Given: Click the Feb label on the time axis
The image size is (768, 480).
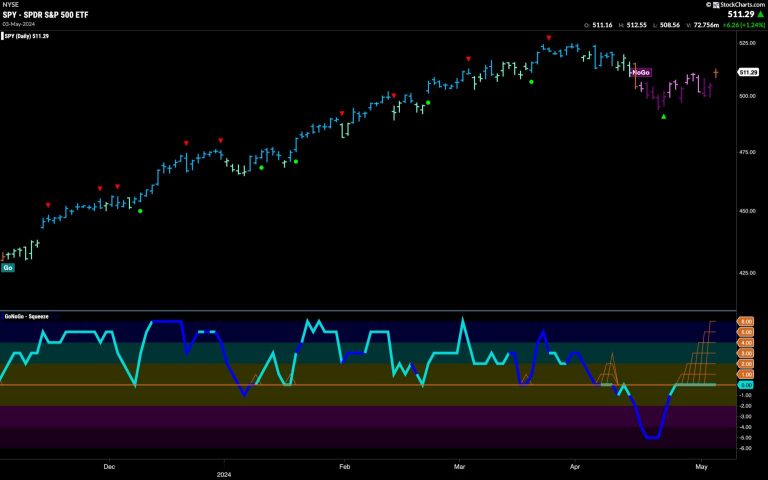Looking at the screenshot, I should (344, 466).
